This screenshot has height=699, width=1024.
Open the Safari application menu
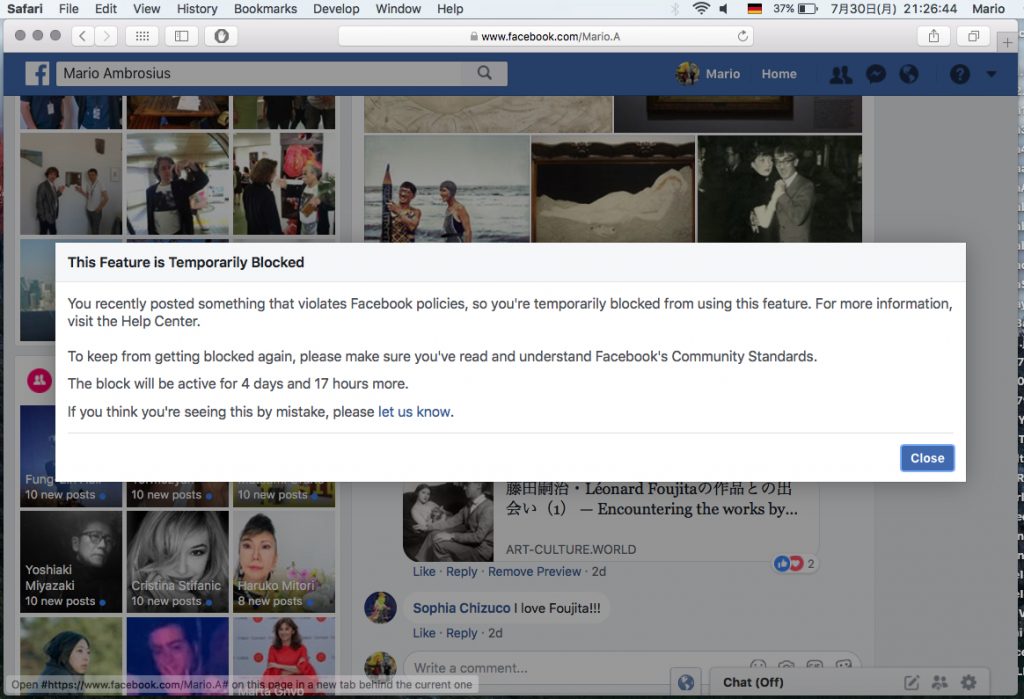point(25,8)
